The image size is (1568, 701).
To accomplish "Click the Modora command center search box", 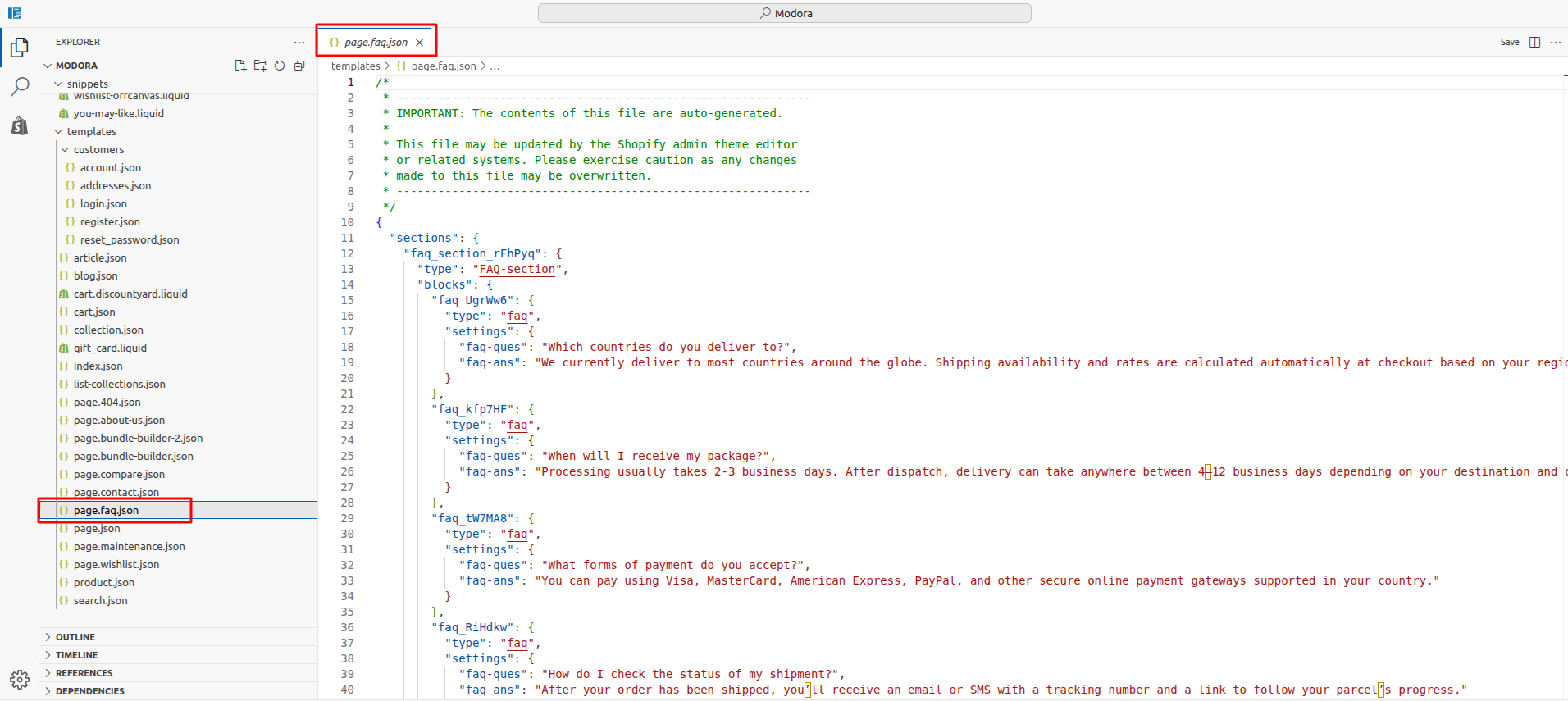I will pyautogui.click(x=785, y=13).
